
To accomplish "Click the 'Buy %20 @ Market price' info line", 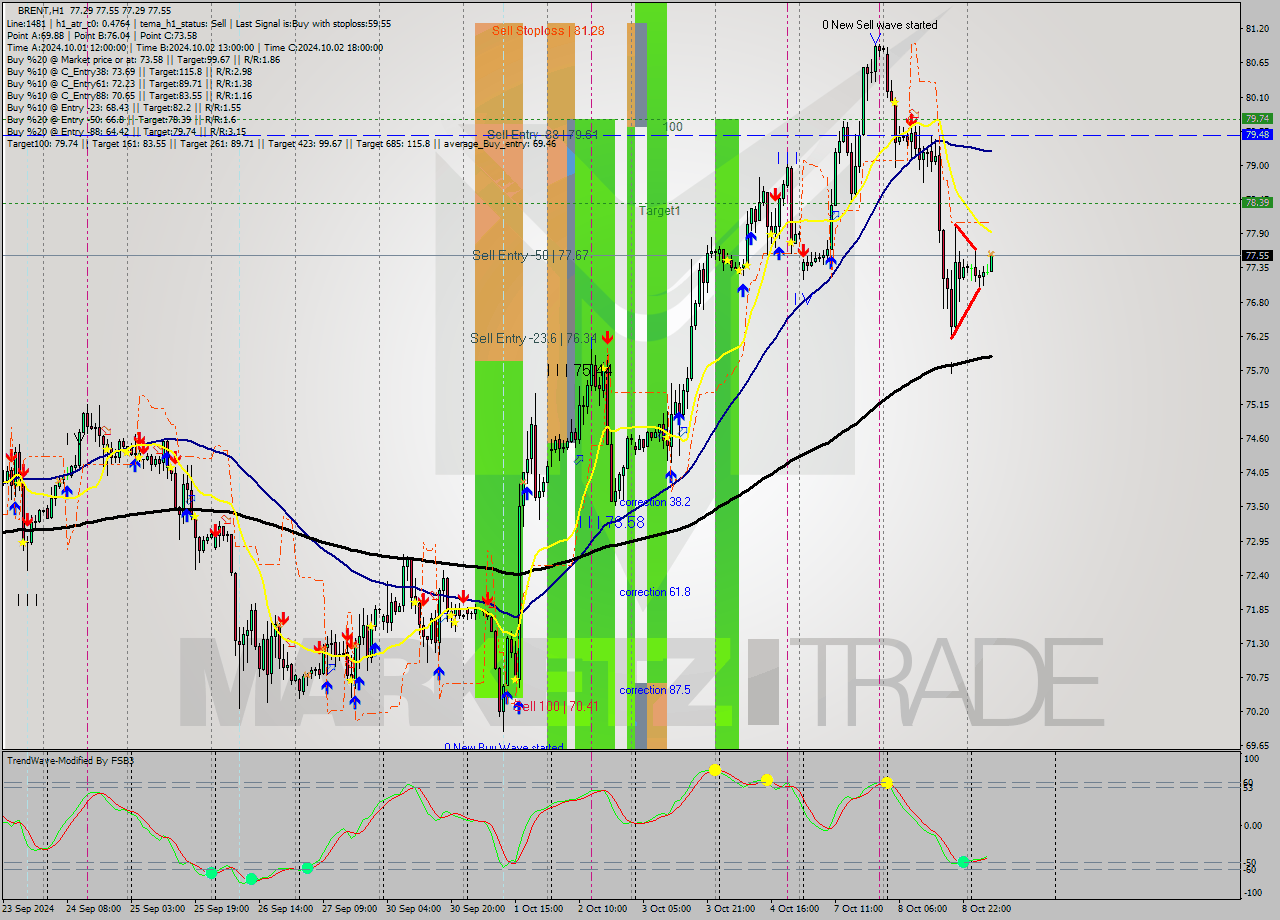I will point(145,59).
